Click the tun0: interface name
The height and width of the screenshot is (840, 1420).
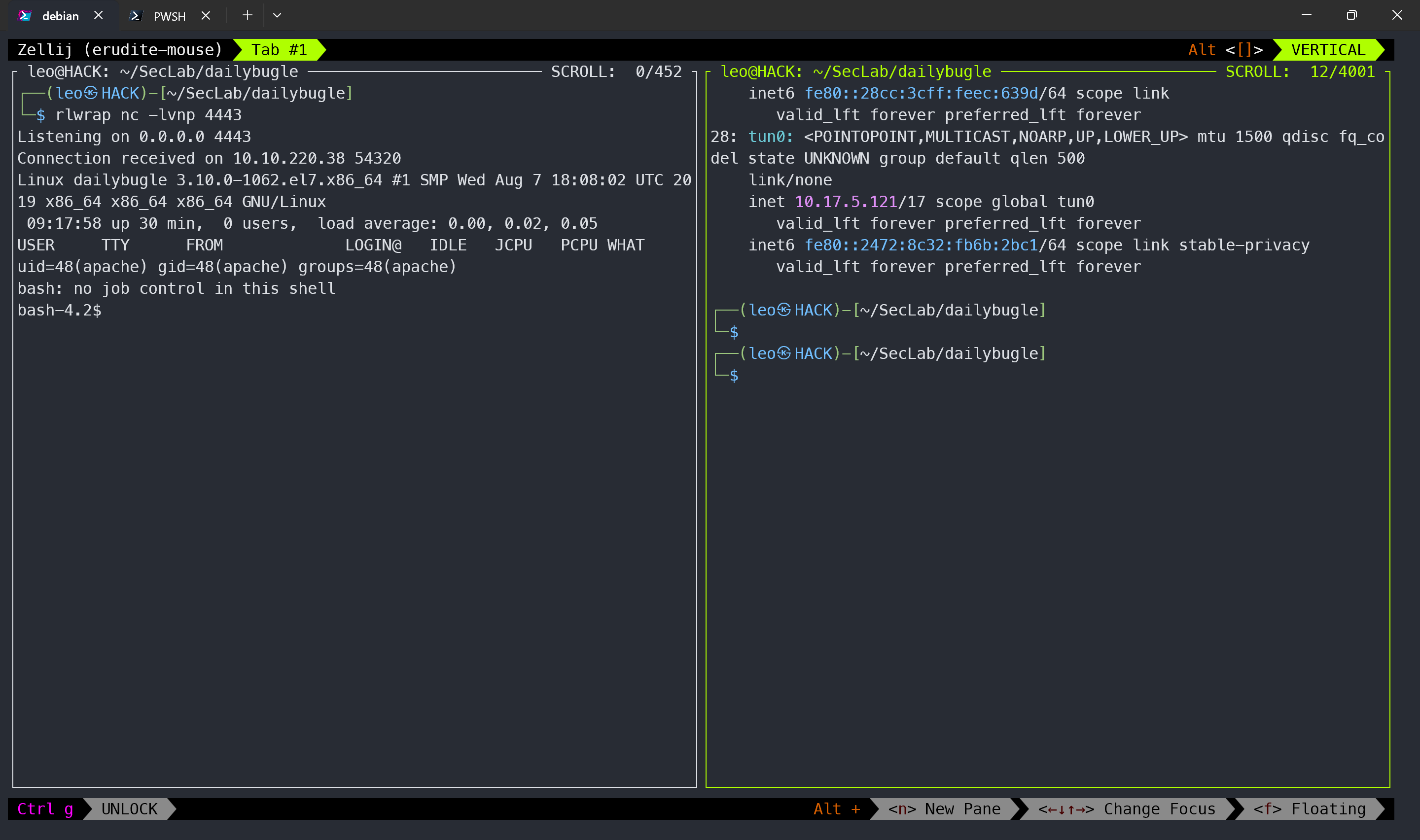(x=771, y=137)
